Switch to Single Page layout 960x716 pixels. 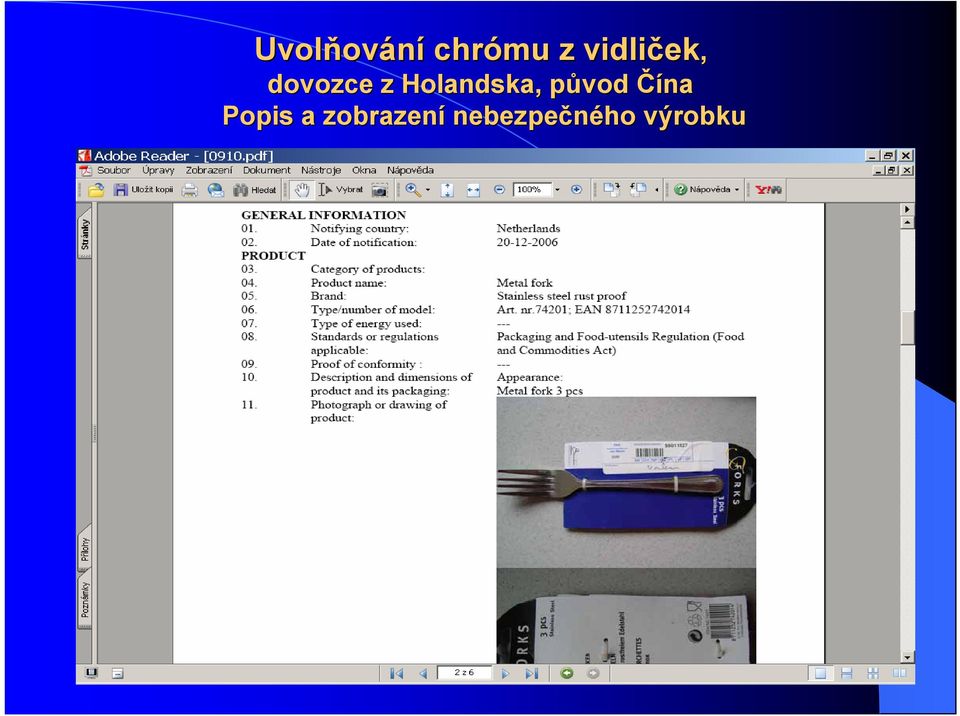coord(820,674)
